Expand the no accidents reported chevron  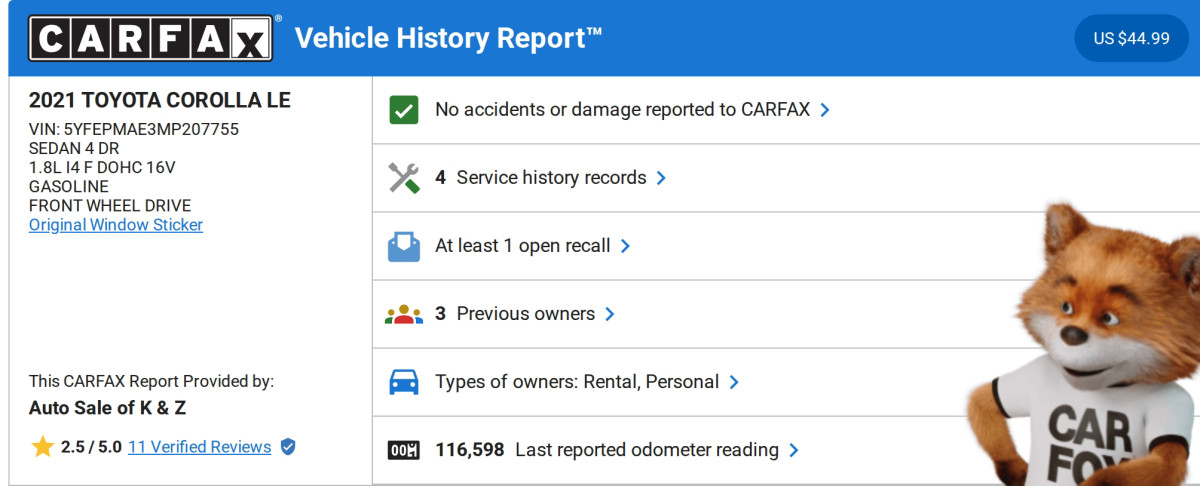pyautogui.click(x=825, y=110)
